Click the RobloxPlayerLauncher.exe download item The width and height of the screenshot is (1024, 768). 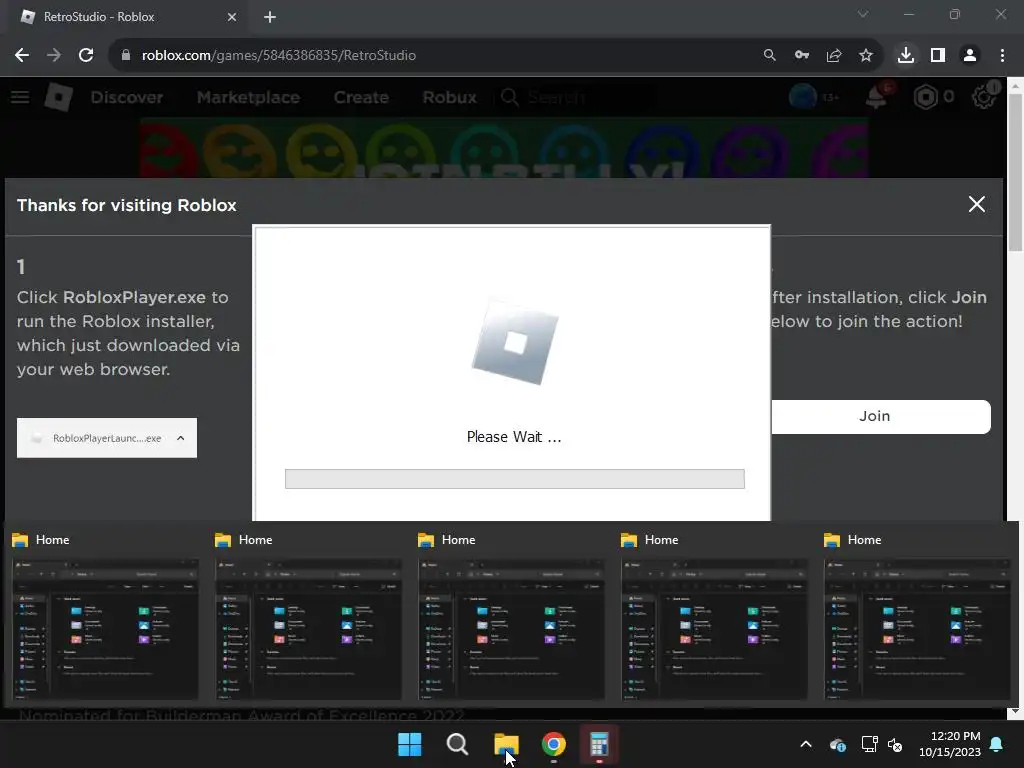click(x=107, y=438)
